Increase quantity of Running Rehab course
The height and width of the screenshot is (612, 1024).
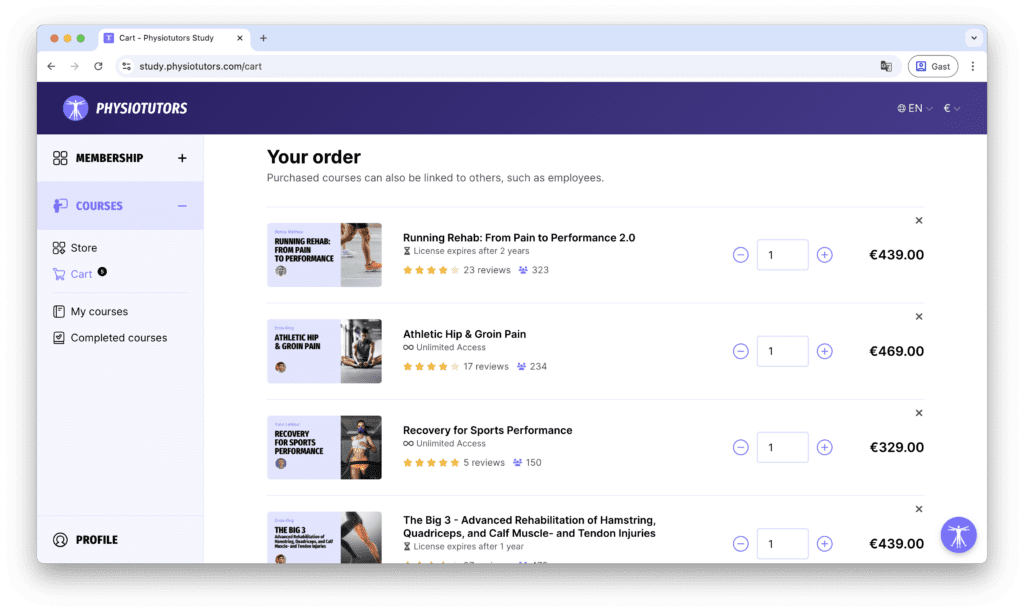(x=824, y=255)
